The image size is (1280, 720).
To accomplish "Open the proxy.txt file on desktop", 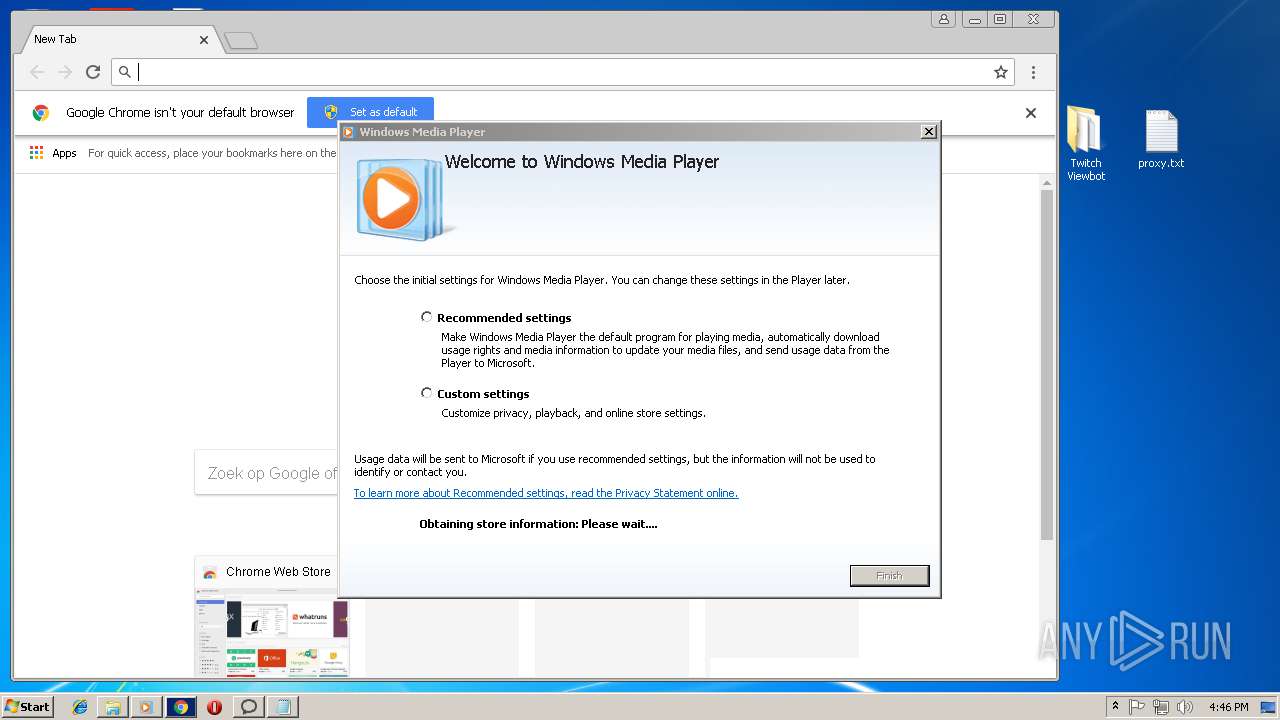I will (x=1161, y=139).
